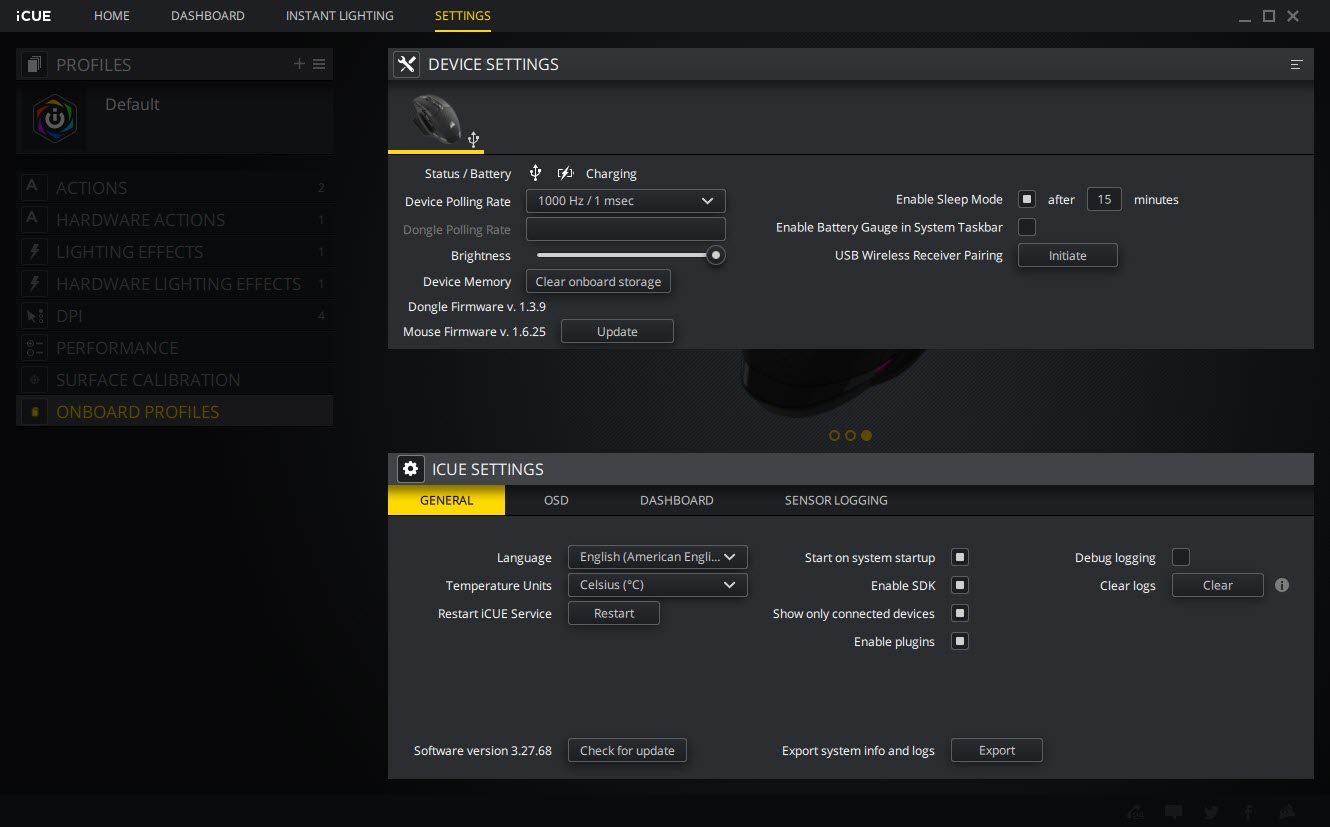Toggle the Enable SDK checkbox
Screen dimensions: 1330x827
point(960,585)
